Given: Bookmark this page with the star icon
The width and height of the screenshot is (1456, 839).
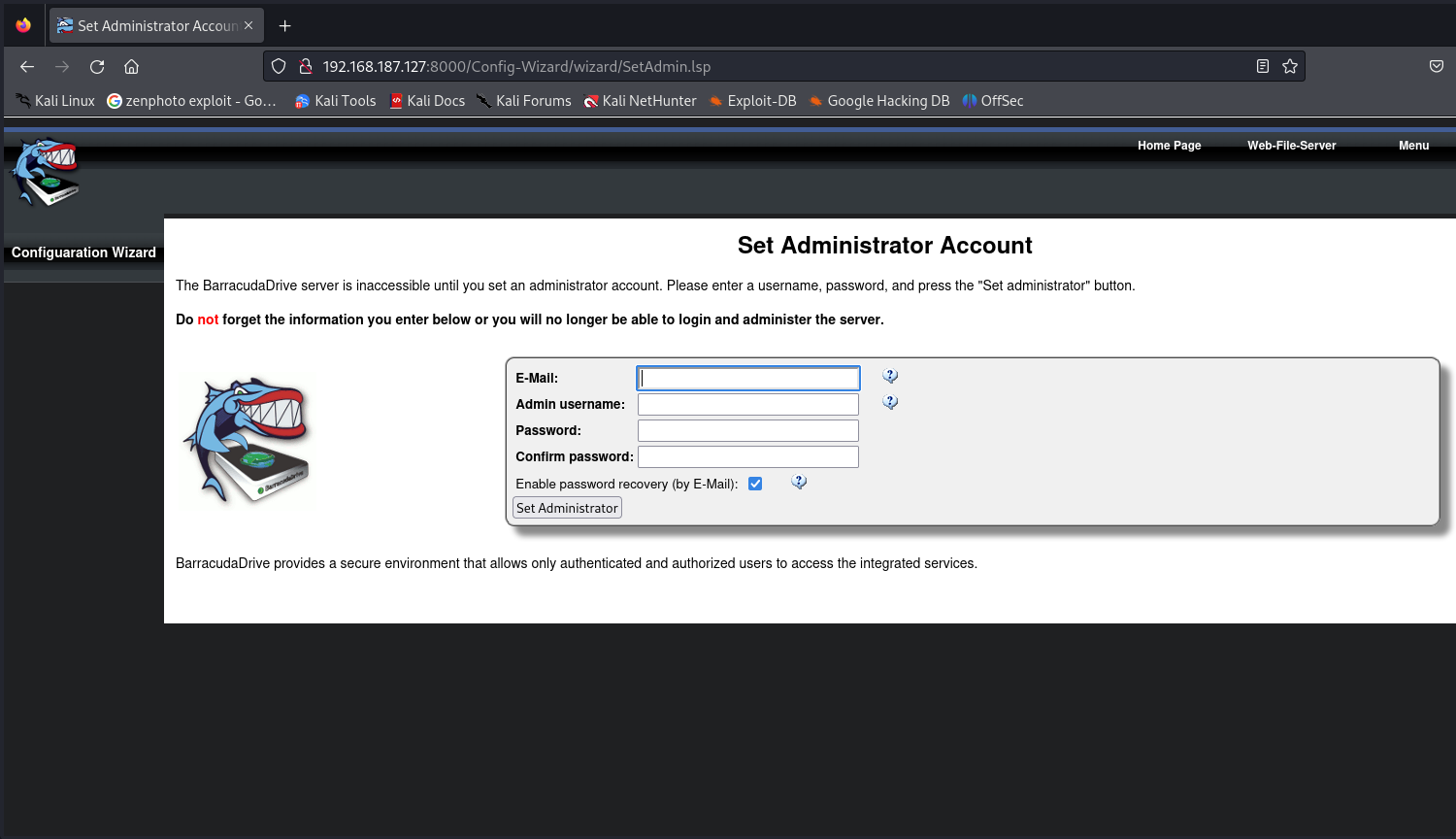Looking at the screenshot, I should click(x=1290, y=67).
